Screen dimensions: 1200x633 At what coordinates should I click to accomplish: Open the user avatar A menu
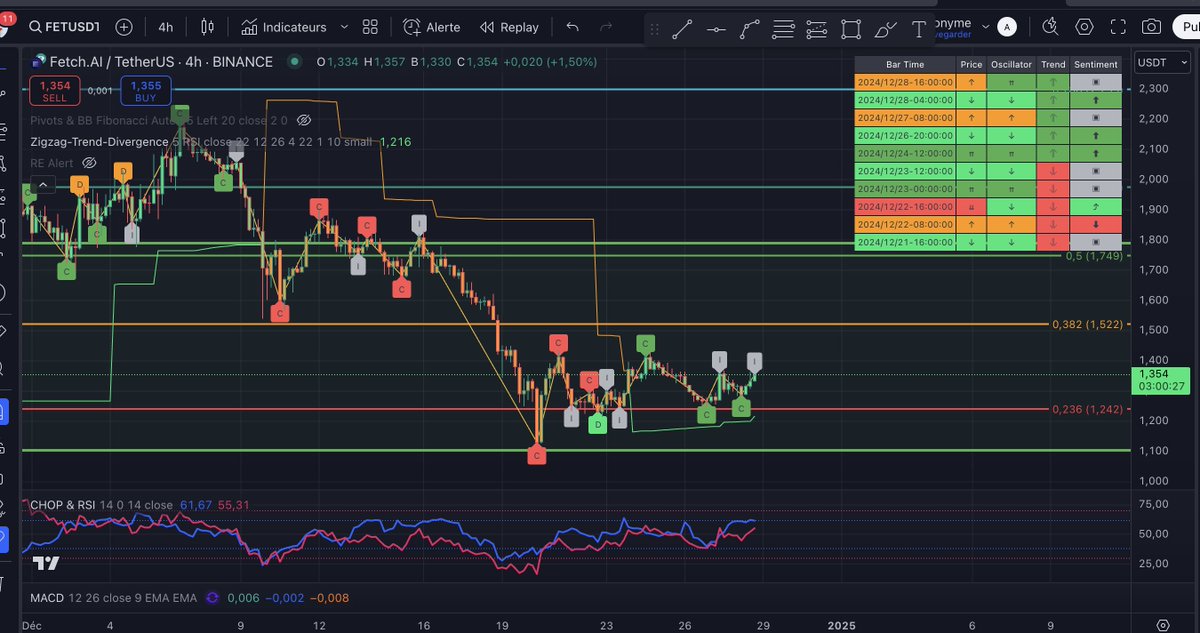click(x=1008, y=27)
